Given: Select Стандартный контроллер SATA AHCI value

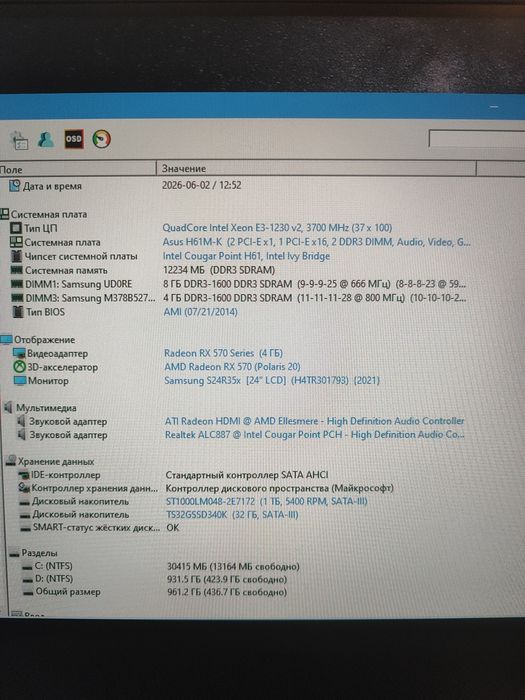Looking at the screenshot, I should coord(247,475).
